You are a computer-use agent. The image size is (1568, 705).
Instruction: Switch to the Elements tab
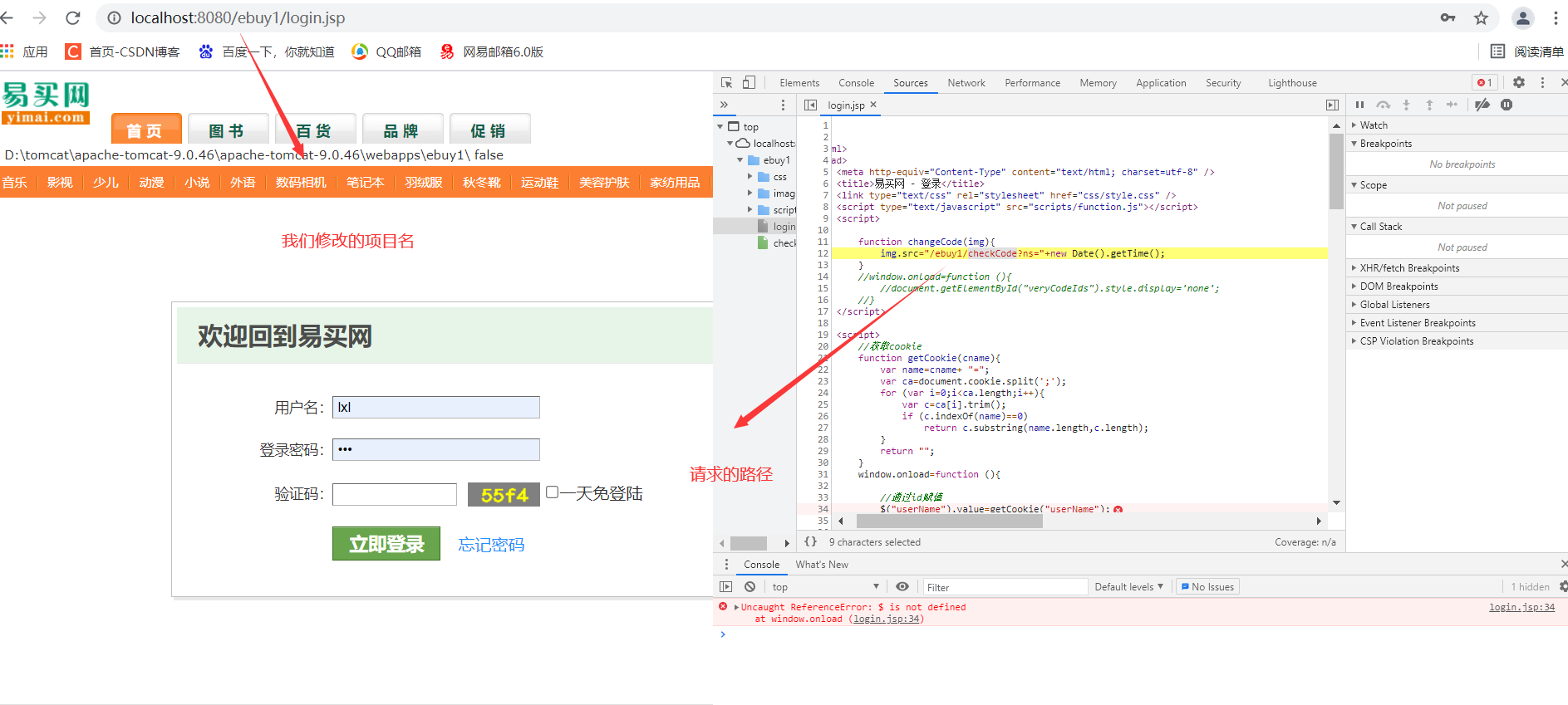click(799, 83)
